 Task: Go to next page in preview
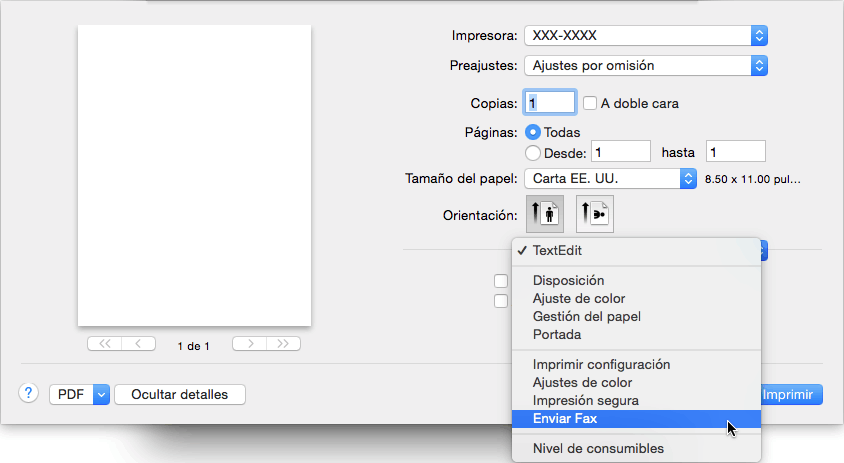[x=250, y=343]
